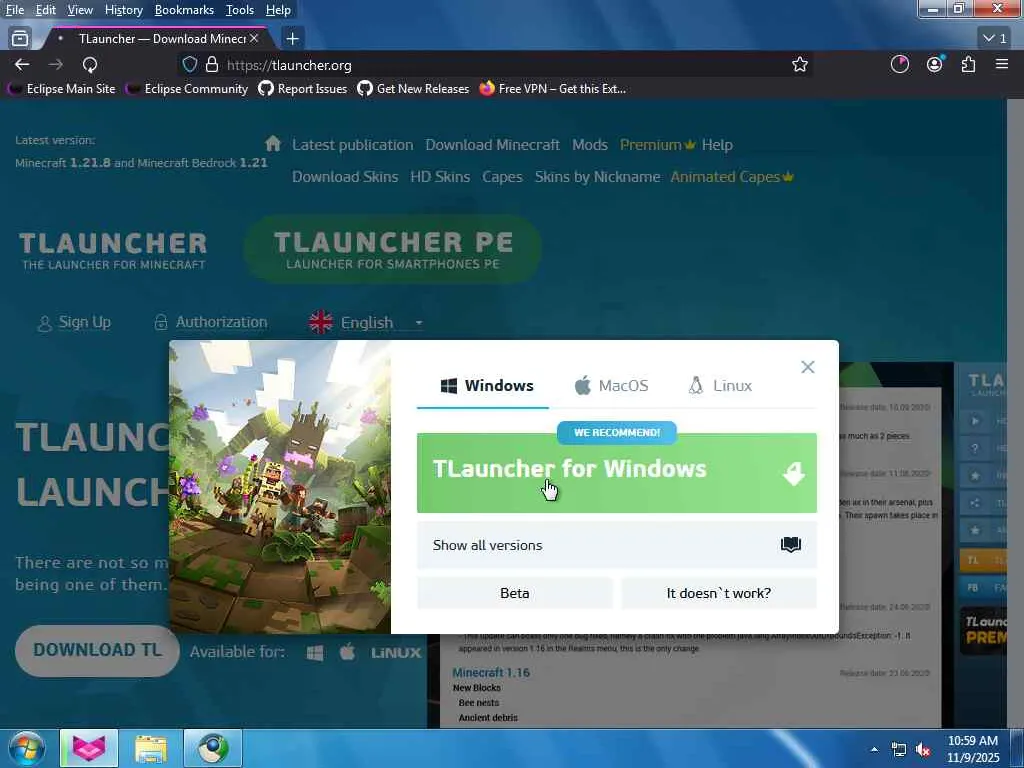The height and width of the screenshot is (768, 1024).
Task: Open the Bookmarks menu
Action: (184, 10)
